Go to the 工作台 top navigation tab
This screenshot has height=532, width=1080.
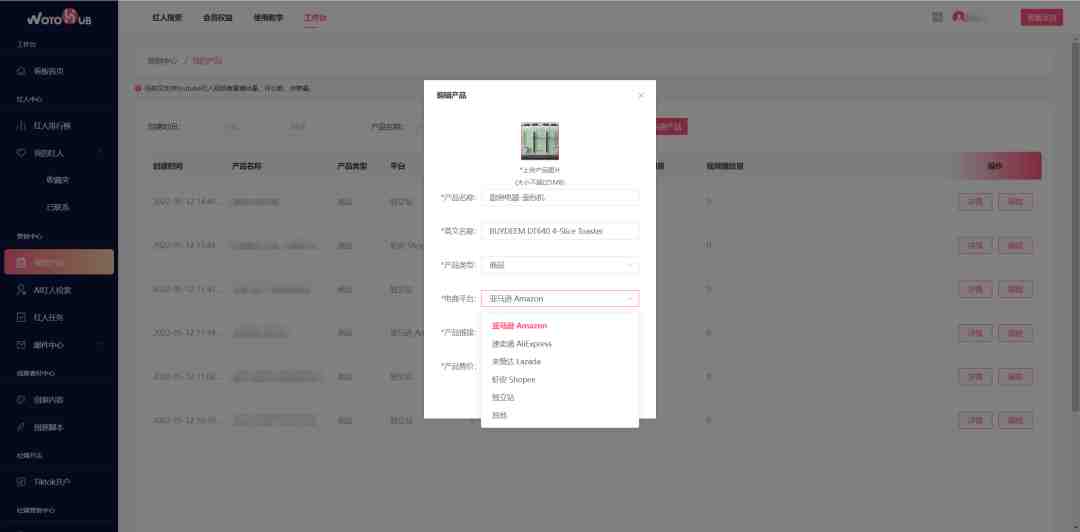(x=315, y=18)
